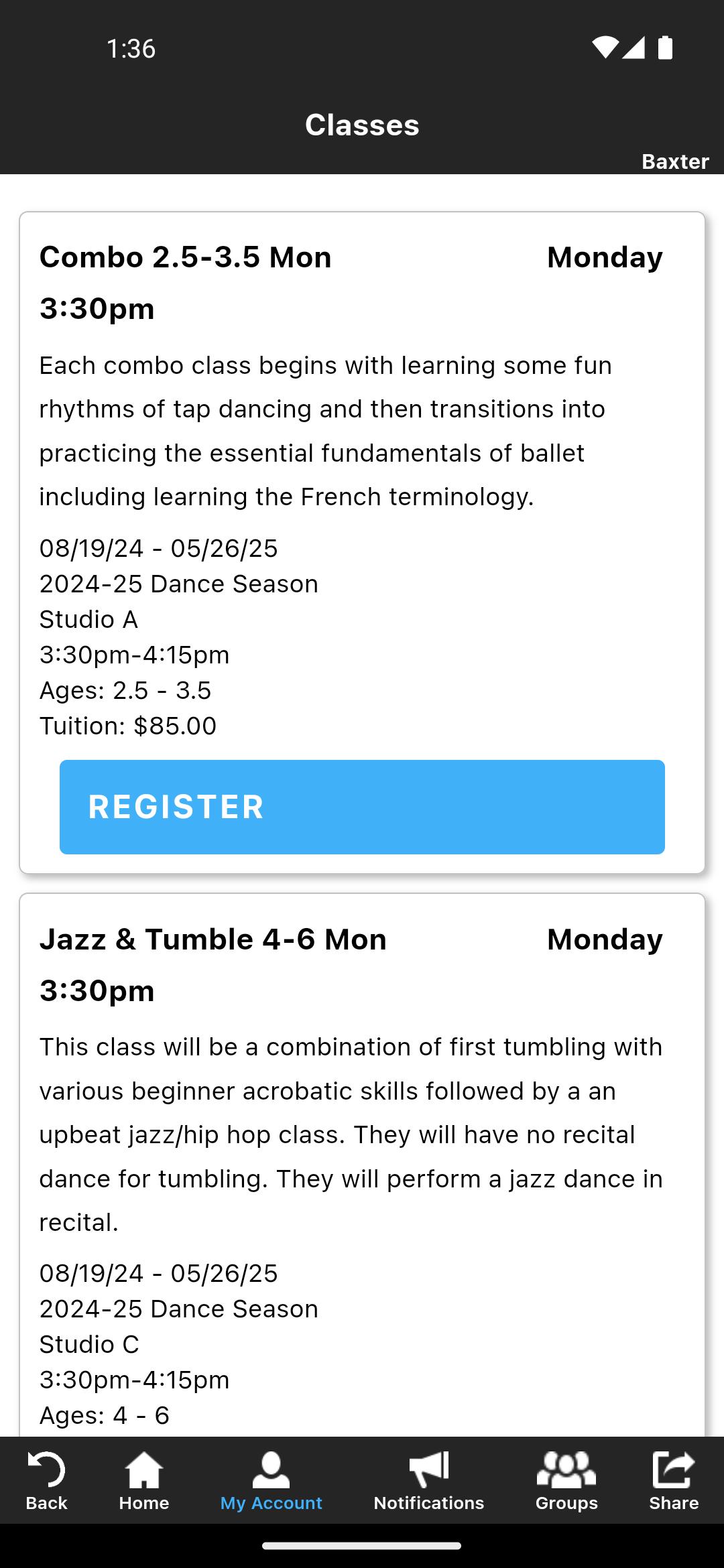Viewport: 724px width, 1568px height.
Task: Tap the Android gesture navigation bar
Action: pos(362,1546)
